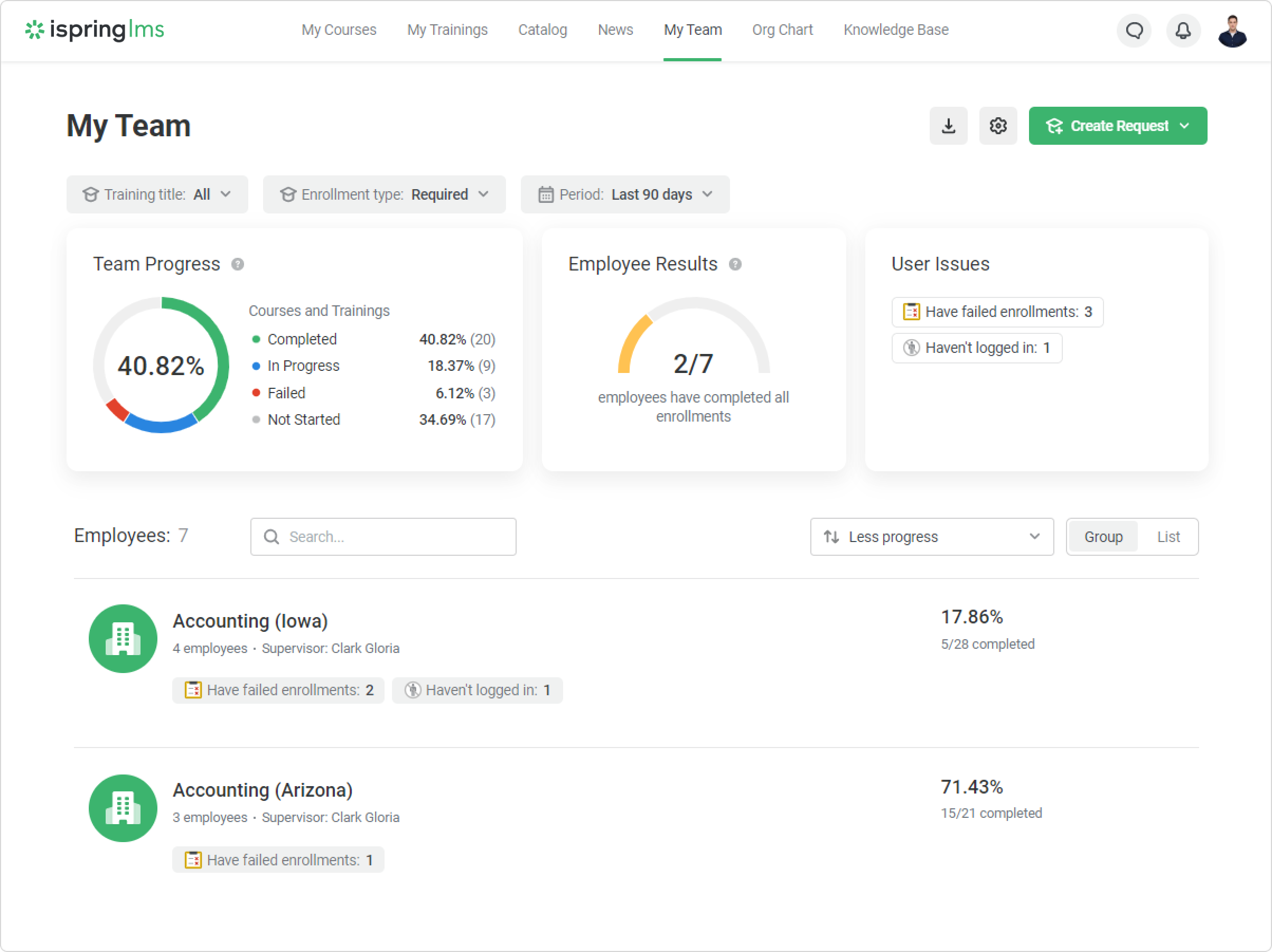The image size is (1272, 952).
Task: Click the Create Request button
Action: click(x=1117, y=125)
